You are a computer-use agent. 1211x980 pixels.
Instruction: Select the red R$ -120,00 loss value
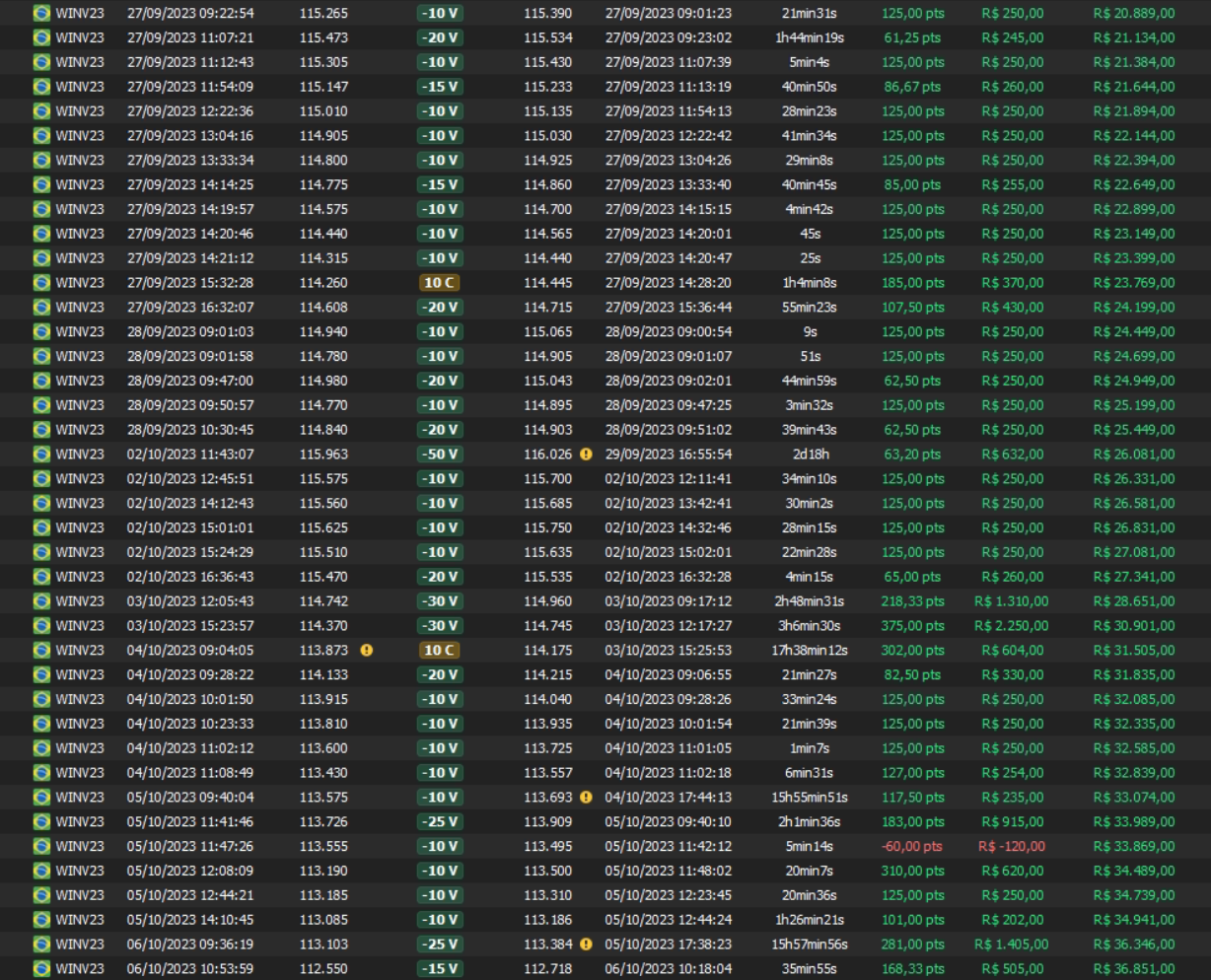pyautogui.click(x=1012, y=847)
